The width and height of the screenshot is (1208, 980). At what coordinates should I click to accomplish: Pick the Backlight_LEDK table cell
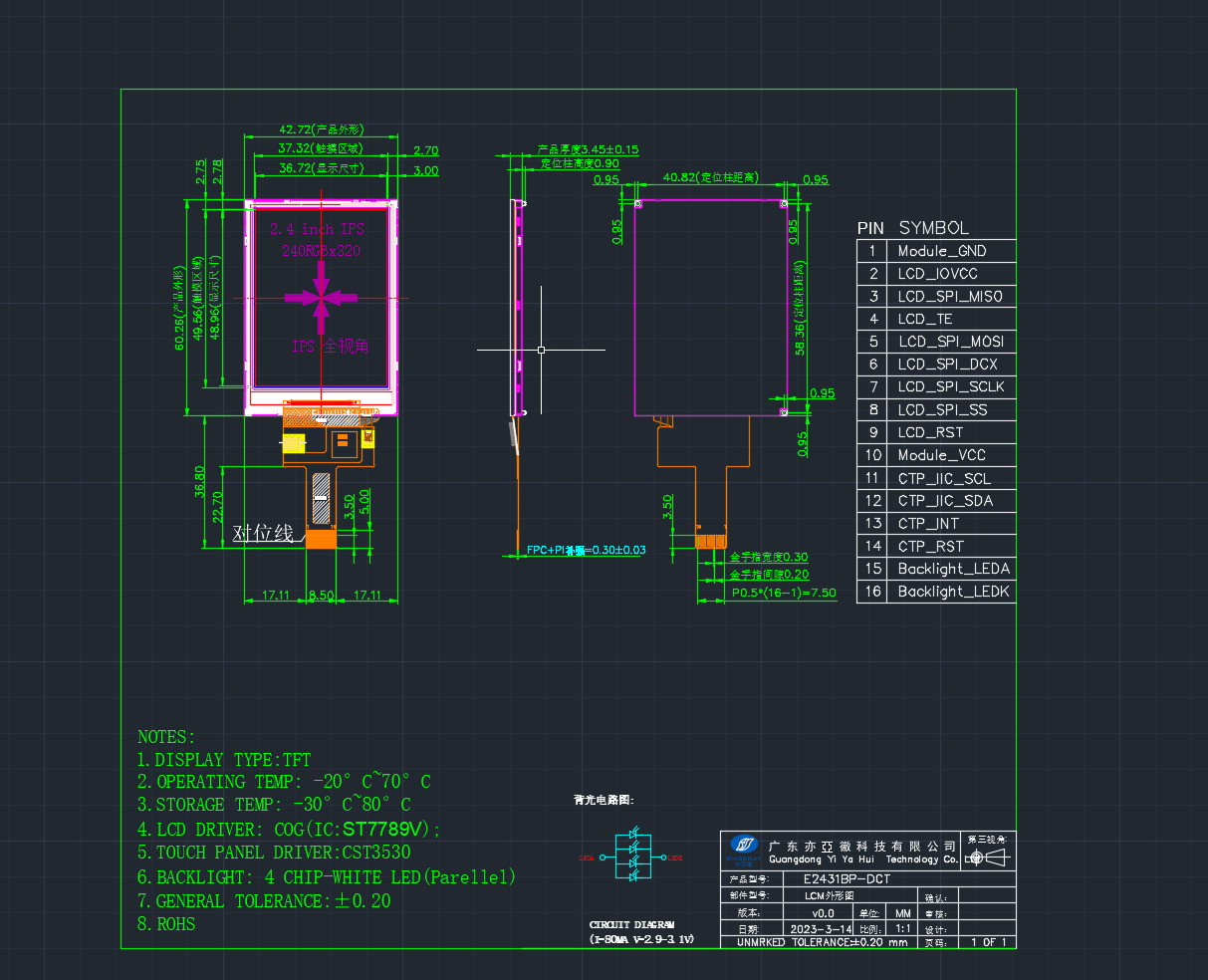[x=954, y=592]
